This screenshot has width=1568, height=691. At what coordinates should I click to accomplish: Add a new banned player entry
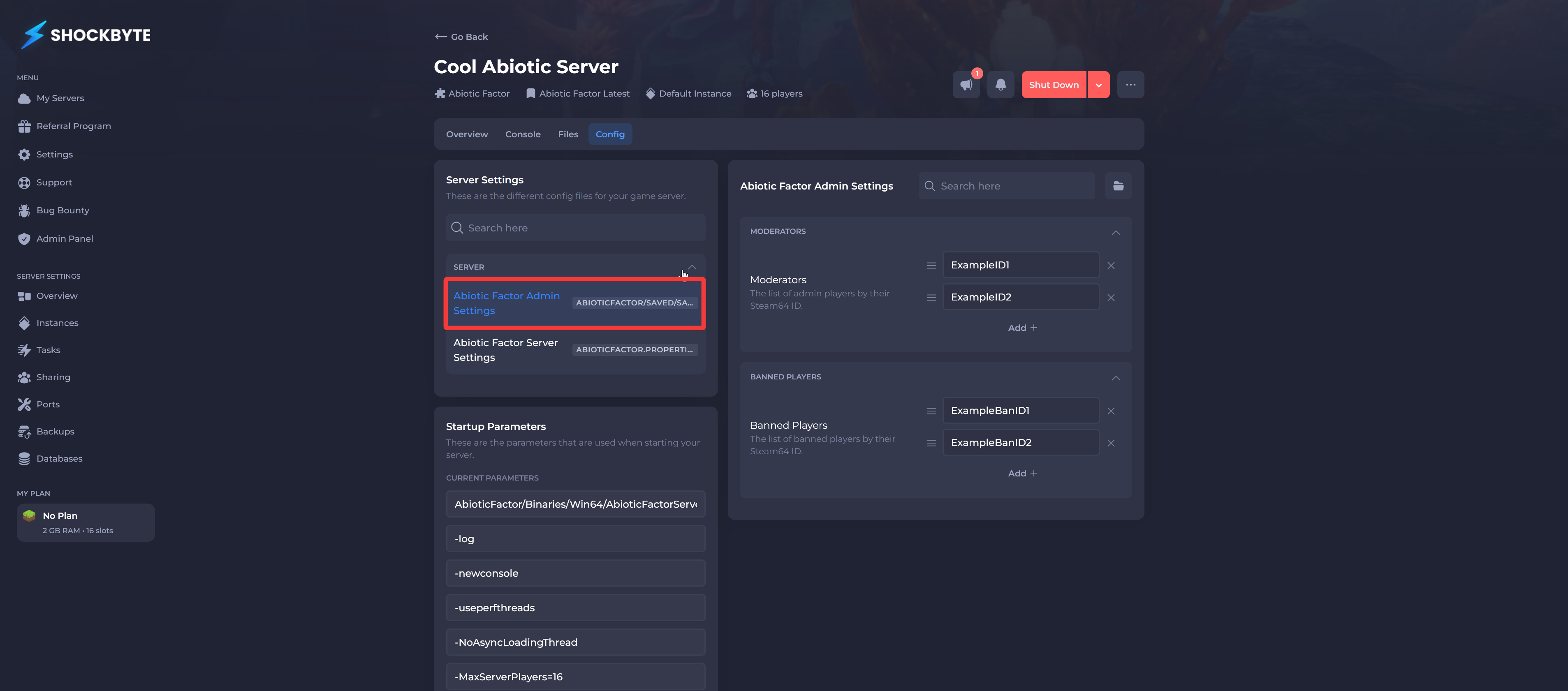1022,473
